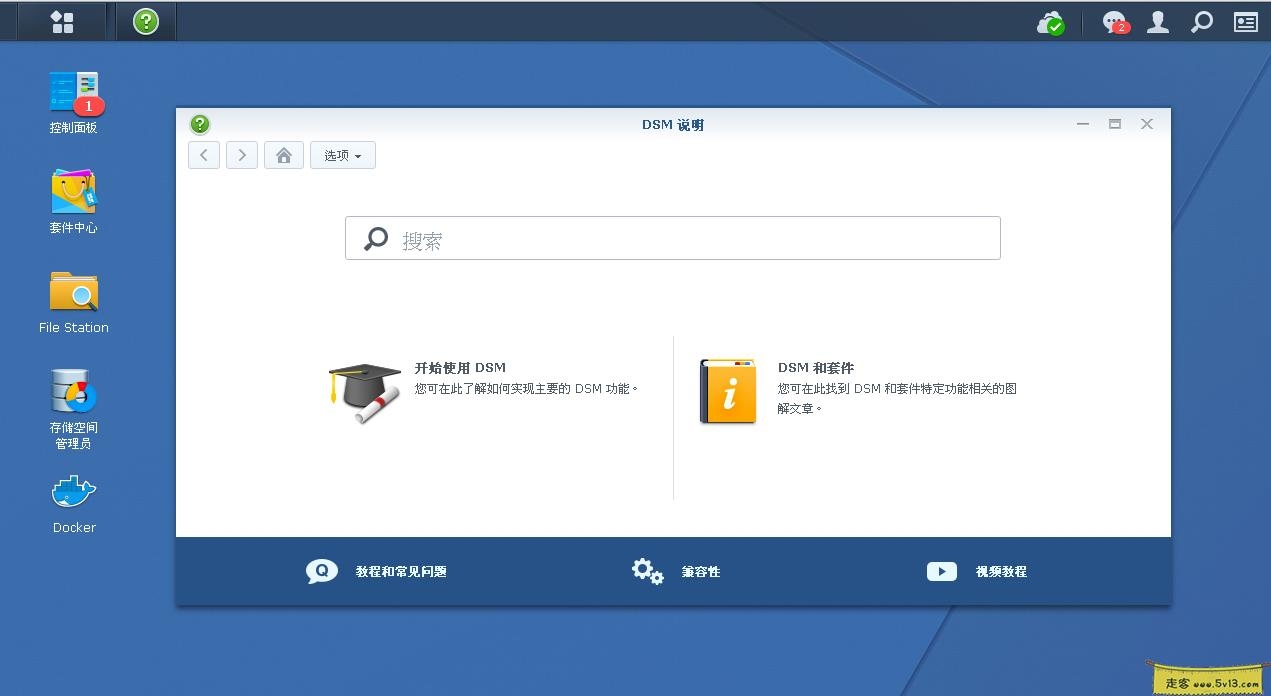Open the widgets panel icon at top right
1271x696 pixels.
pos(1244,21)
